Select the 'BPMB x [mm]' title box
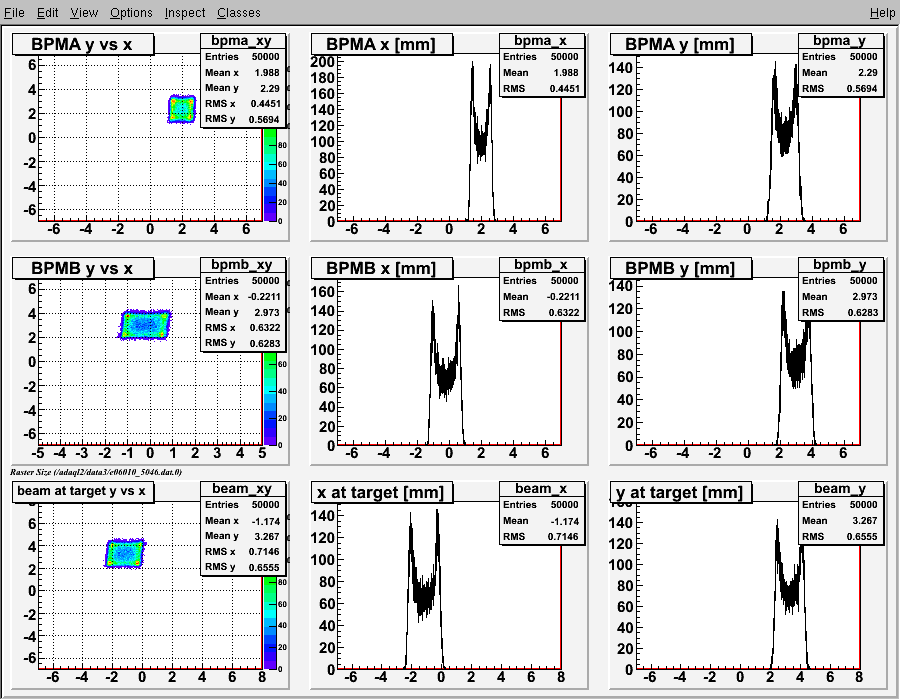900x700 pixels. coord(382,268)
